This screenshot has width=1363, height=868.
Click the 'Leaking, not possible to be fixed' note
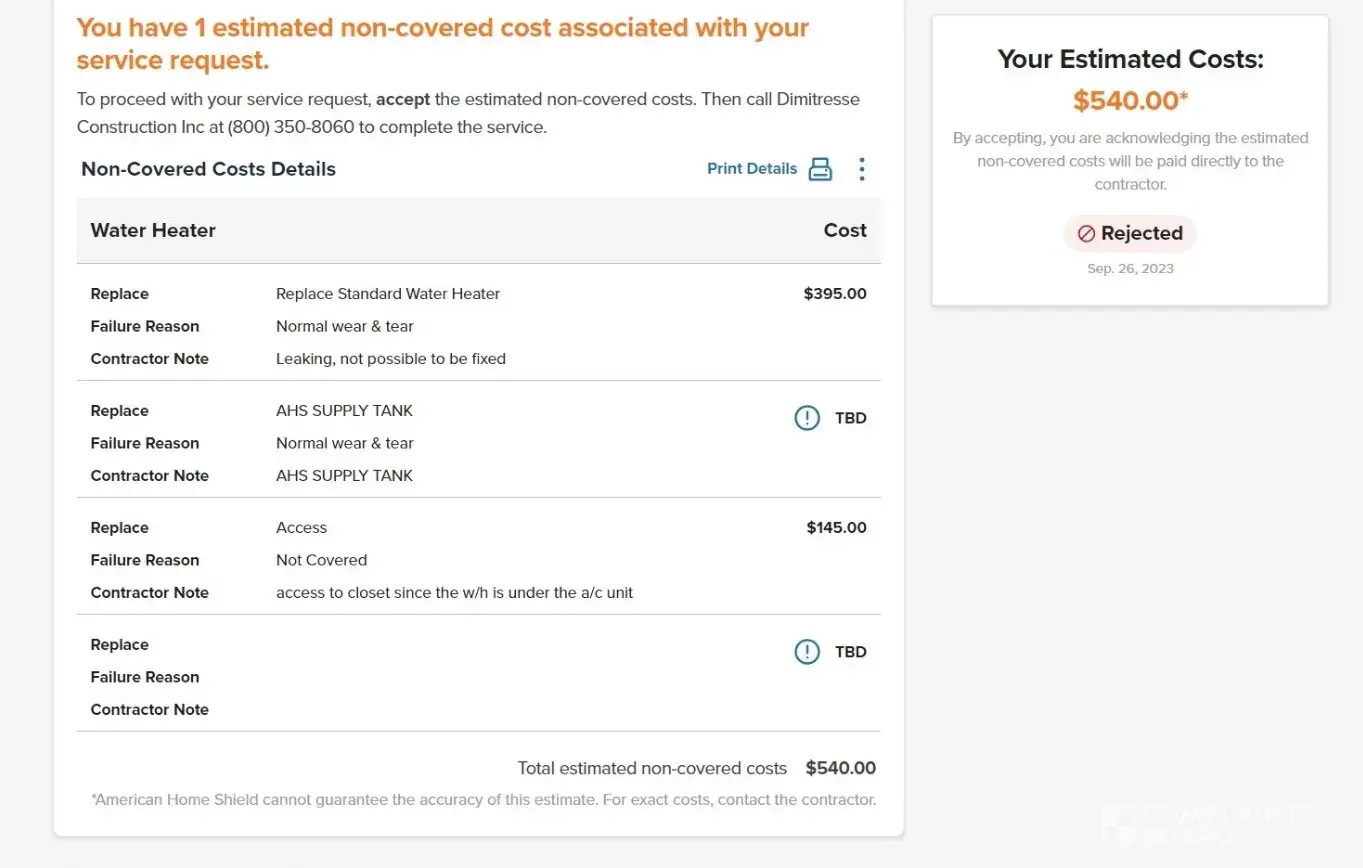tap(391, 359)
